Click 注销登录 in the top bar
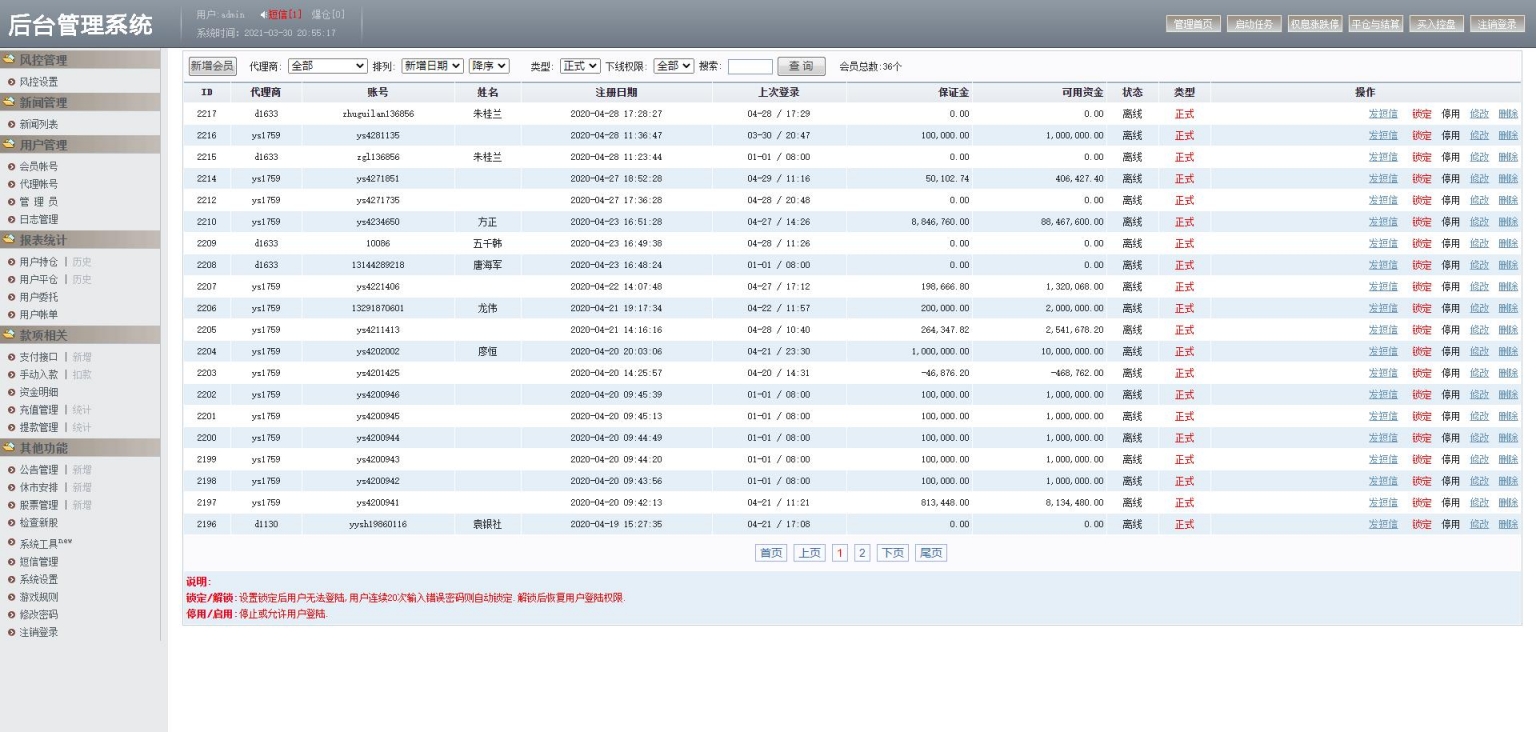 pos(1497,24)
